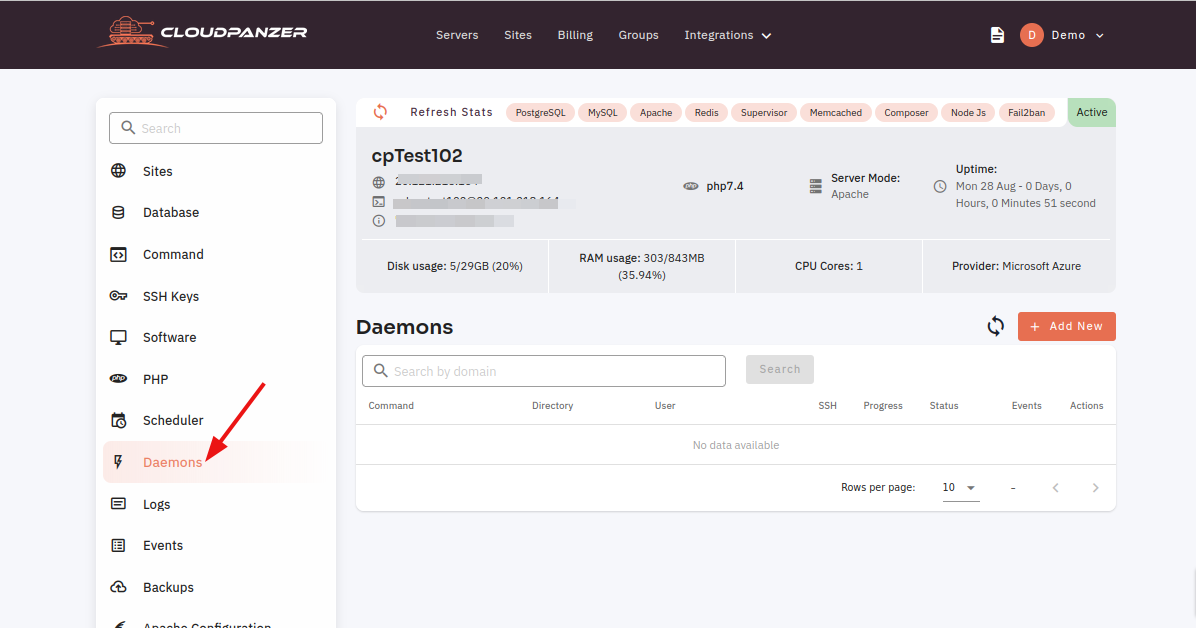Click the Node Js service tag

(968, 113)
